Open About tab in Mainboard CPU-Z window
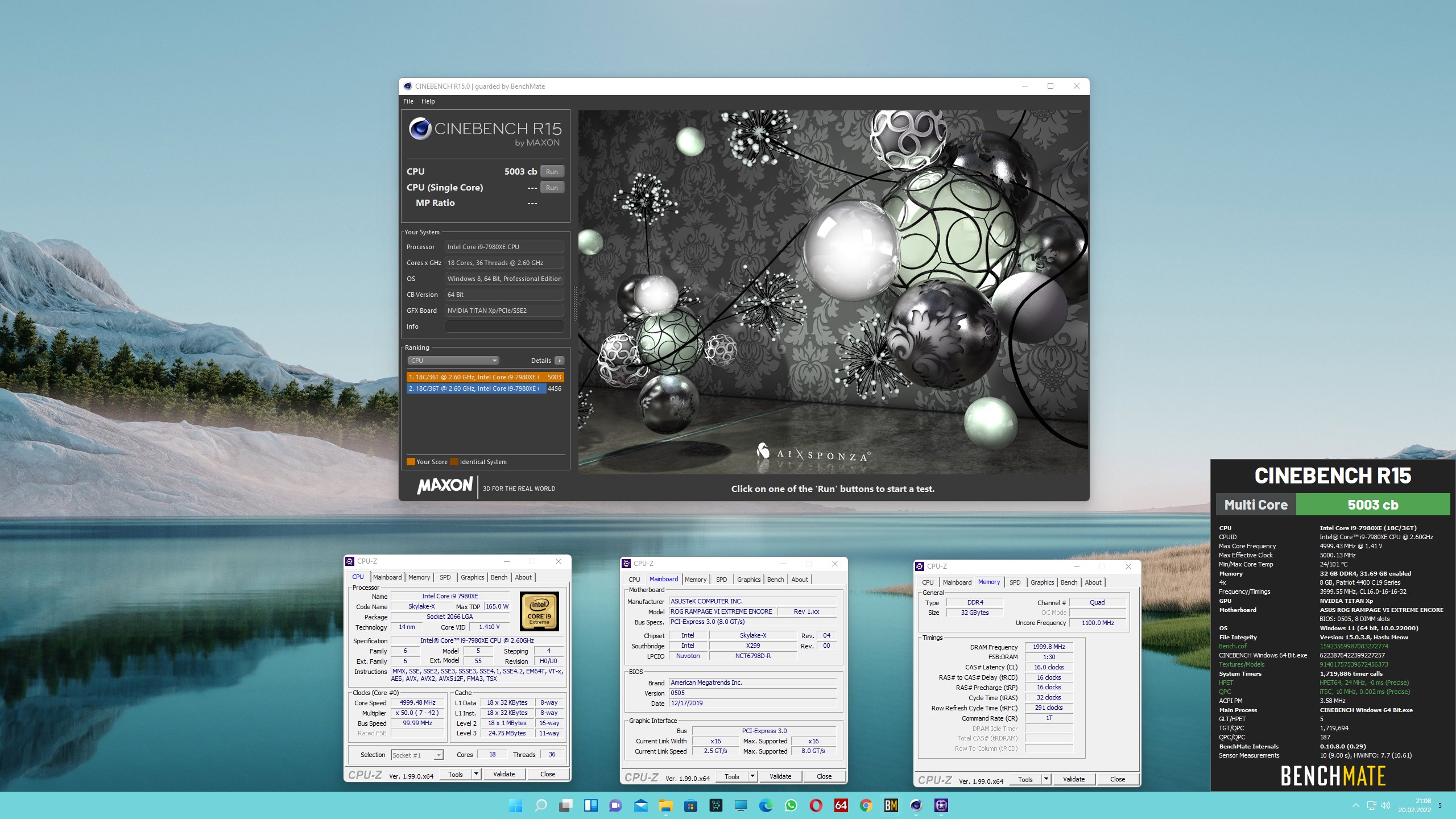 (x=800, y=580)
